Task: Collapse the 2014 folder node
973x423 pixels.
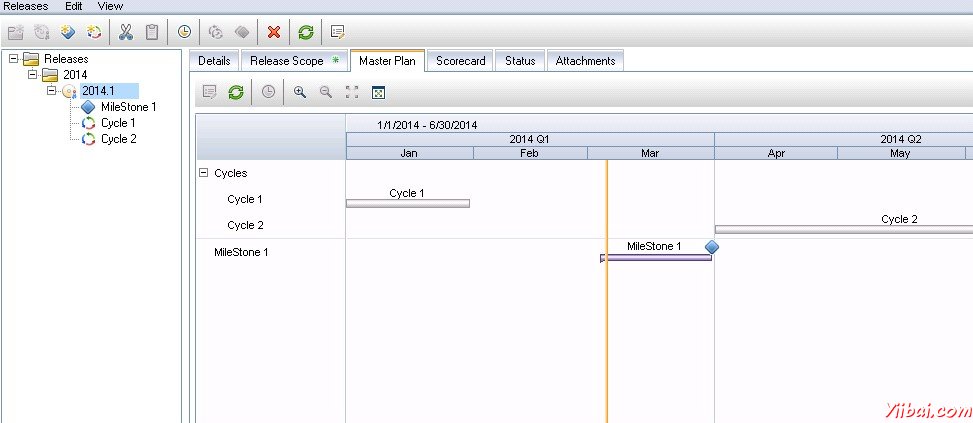Action: tap(32, 75)
